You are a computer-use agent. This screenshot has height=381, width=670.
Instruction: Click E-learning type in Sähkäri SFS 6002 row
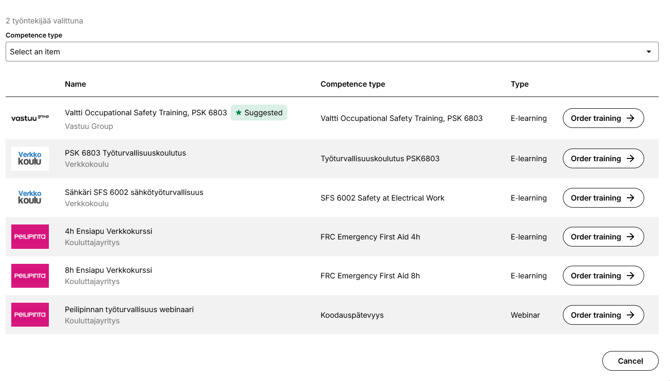[529, 198]
